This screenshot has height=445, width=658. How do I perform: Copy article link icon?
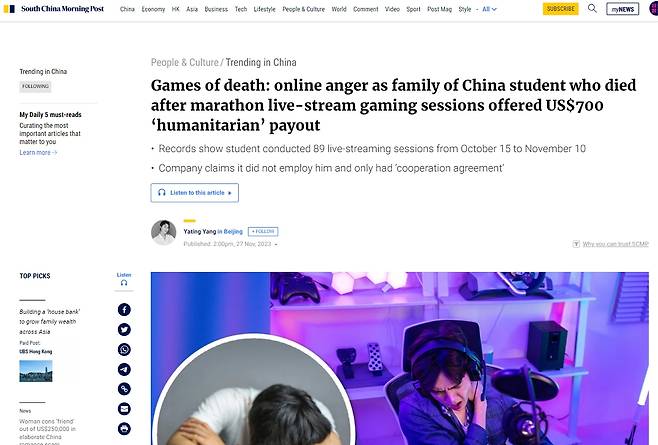124,389
